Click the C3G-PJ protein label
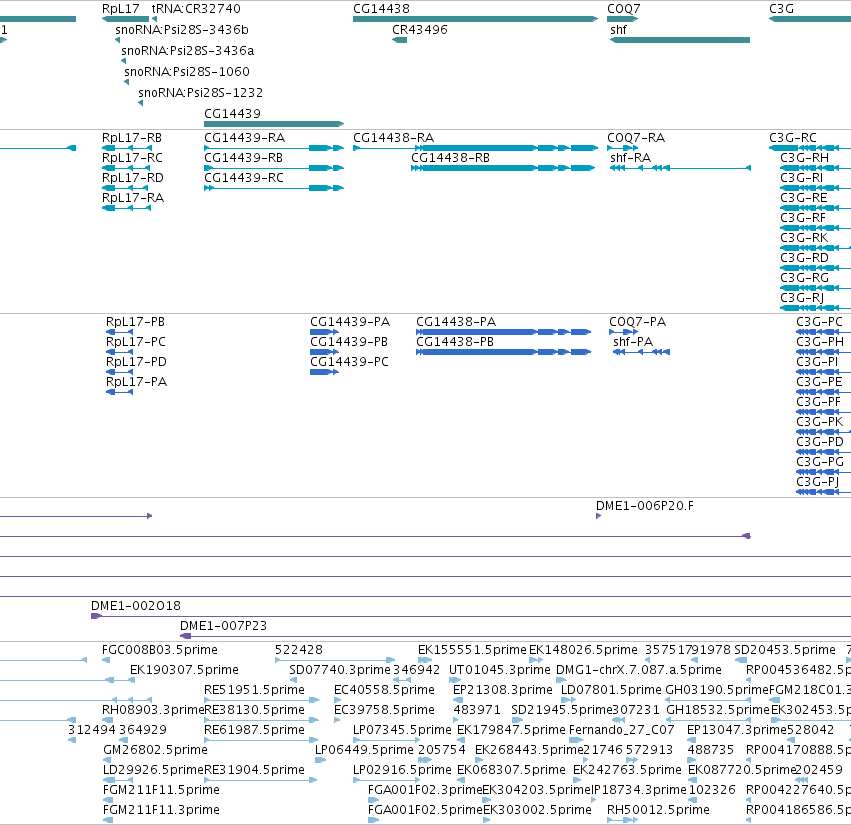Viewport: 851px width, 825px height. pyautogui.click(x=817, y=482)
